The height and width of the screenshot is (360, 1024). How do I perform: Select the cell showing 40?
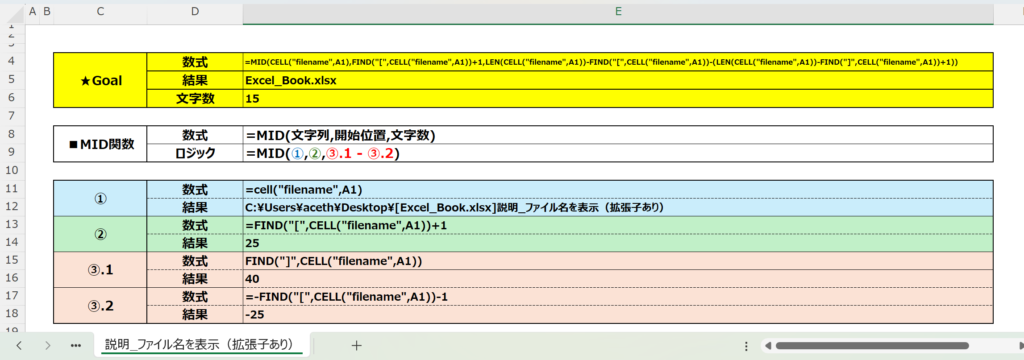click(x=618, y=279)
